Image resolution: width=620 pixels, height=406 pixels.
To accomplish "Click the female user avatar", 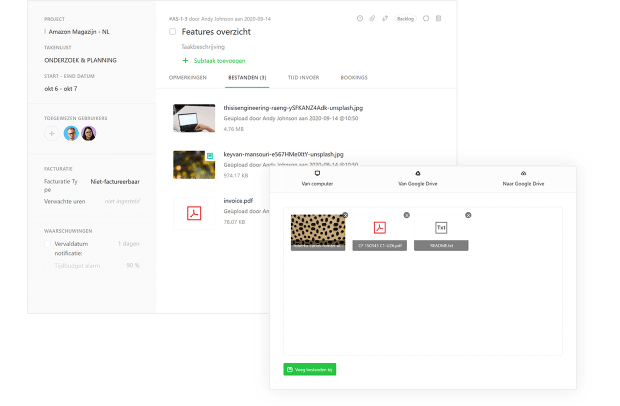I will coord(89,134).
